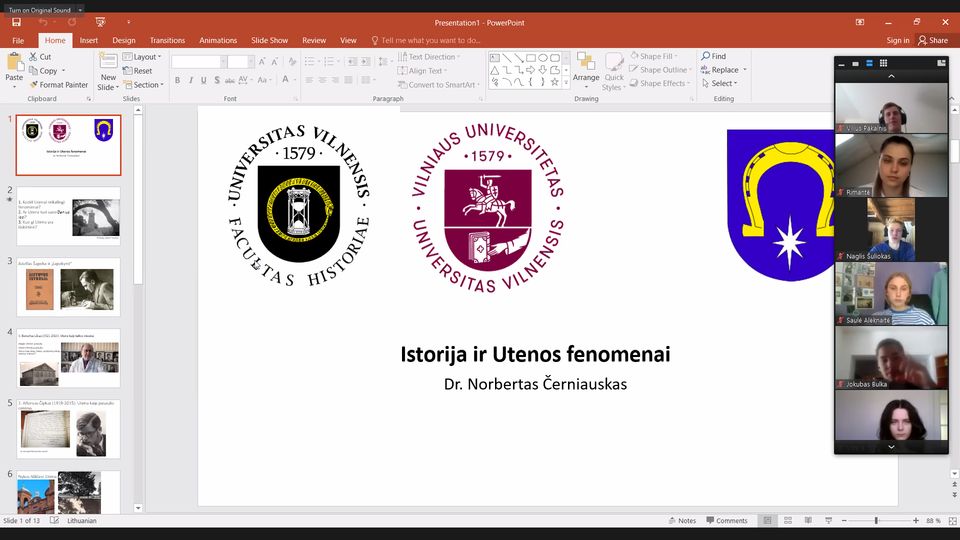Open the Quick Access Toolbar customization arrow
This screenshot has height=540, width=960.
click(x=129, y=22)
